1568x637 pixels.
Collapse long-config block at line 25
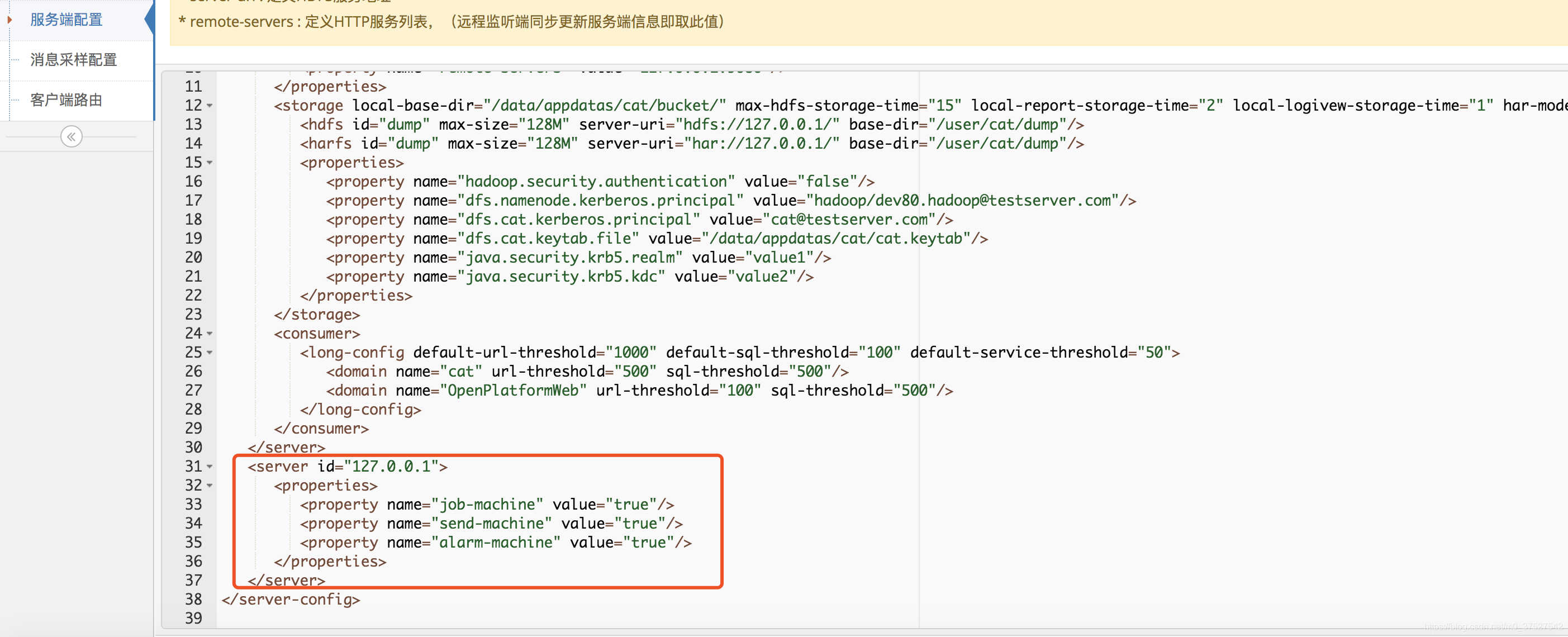(x=210, y=353)
